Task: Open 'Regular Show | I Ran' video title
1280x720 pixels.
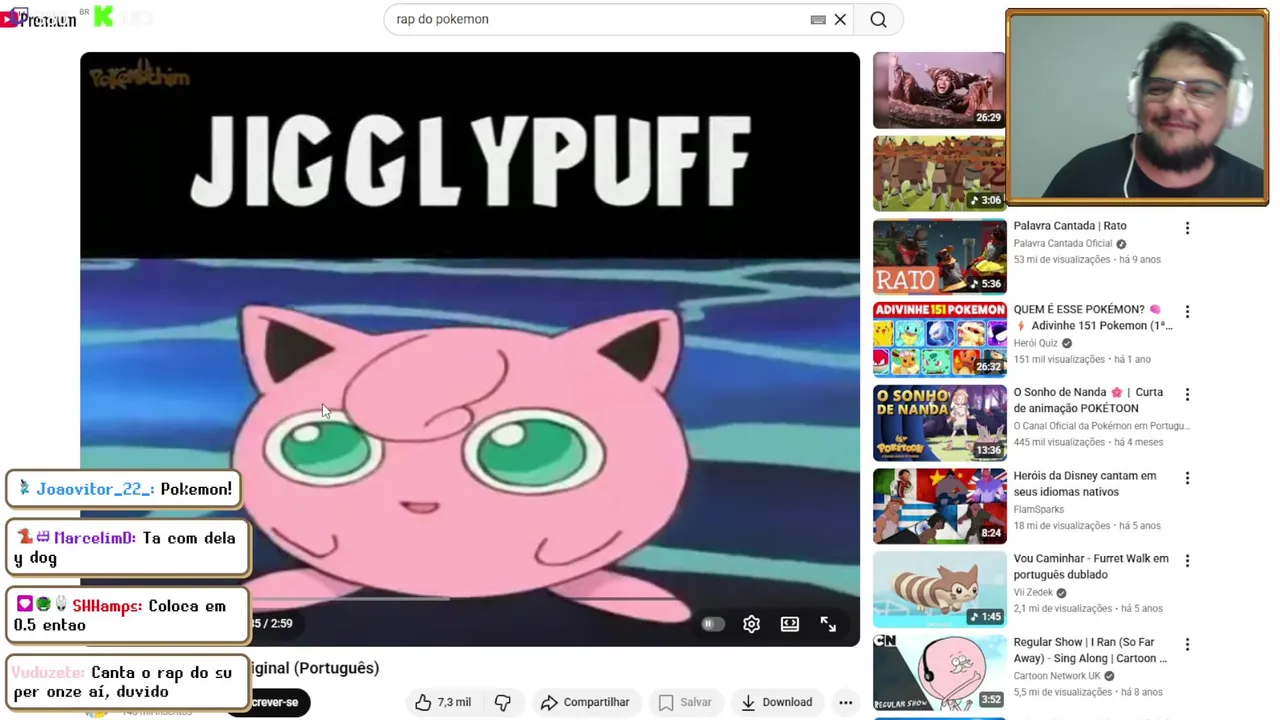Action: (x=1090, y=650)
